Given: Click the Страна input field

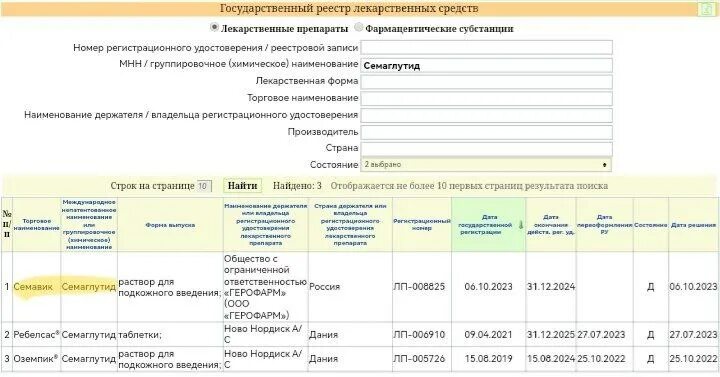Looking at the screenshot, I should click(x=486, y=148).
